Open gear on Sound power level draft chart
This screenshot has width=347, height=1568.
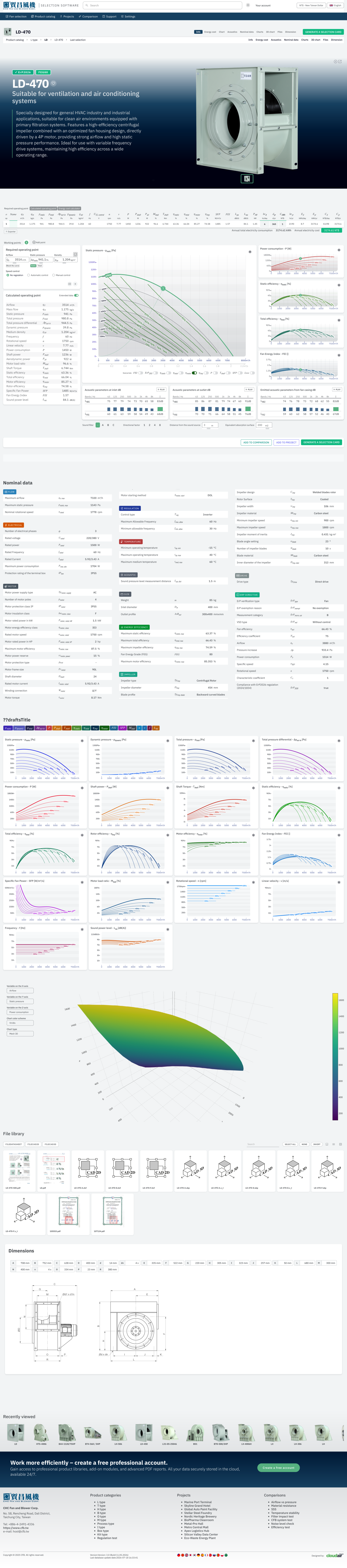[x=168, y=929]
